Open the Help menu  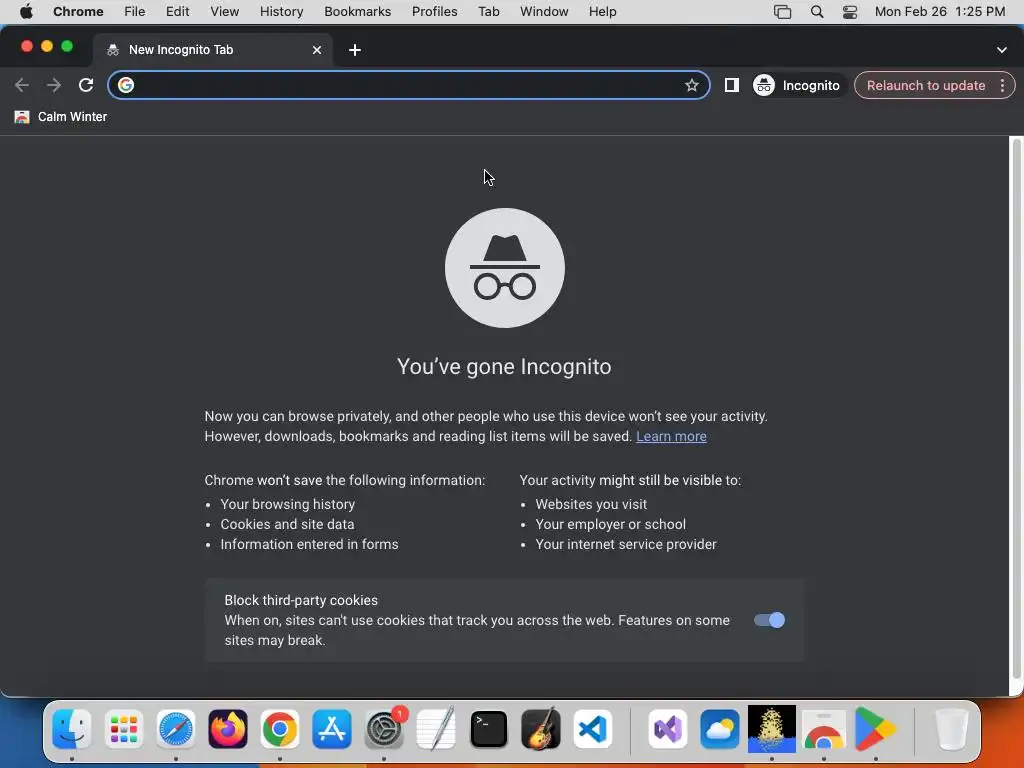[x=602, y=12]
